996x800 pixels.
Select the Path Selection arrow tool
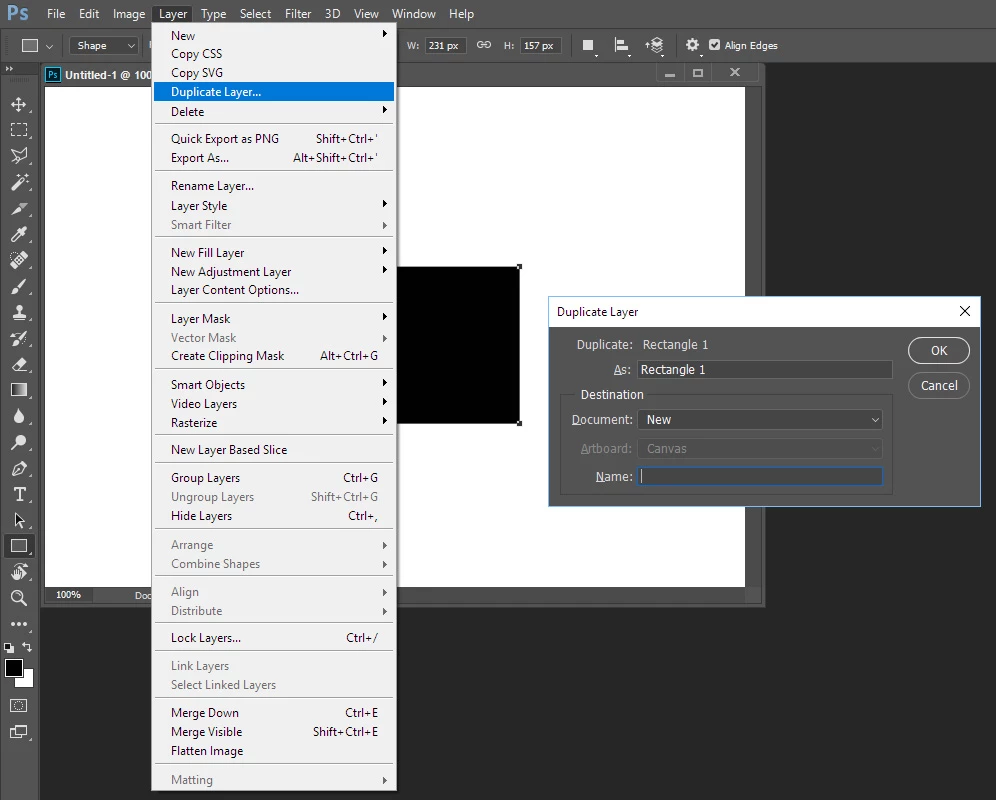19,520
